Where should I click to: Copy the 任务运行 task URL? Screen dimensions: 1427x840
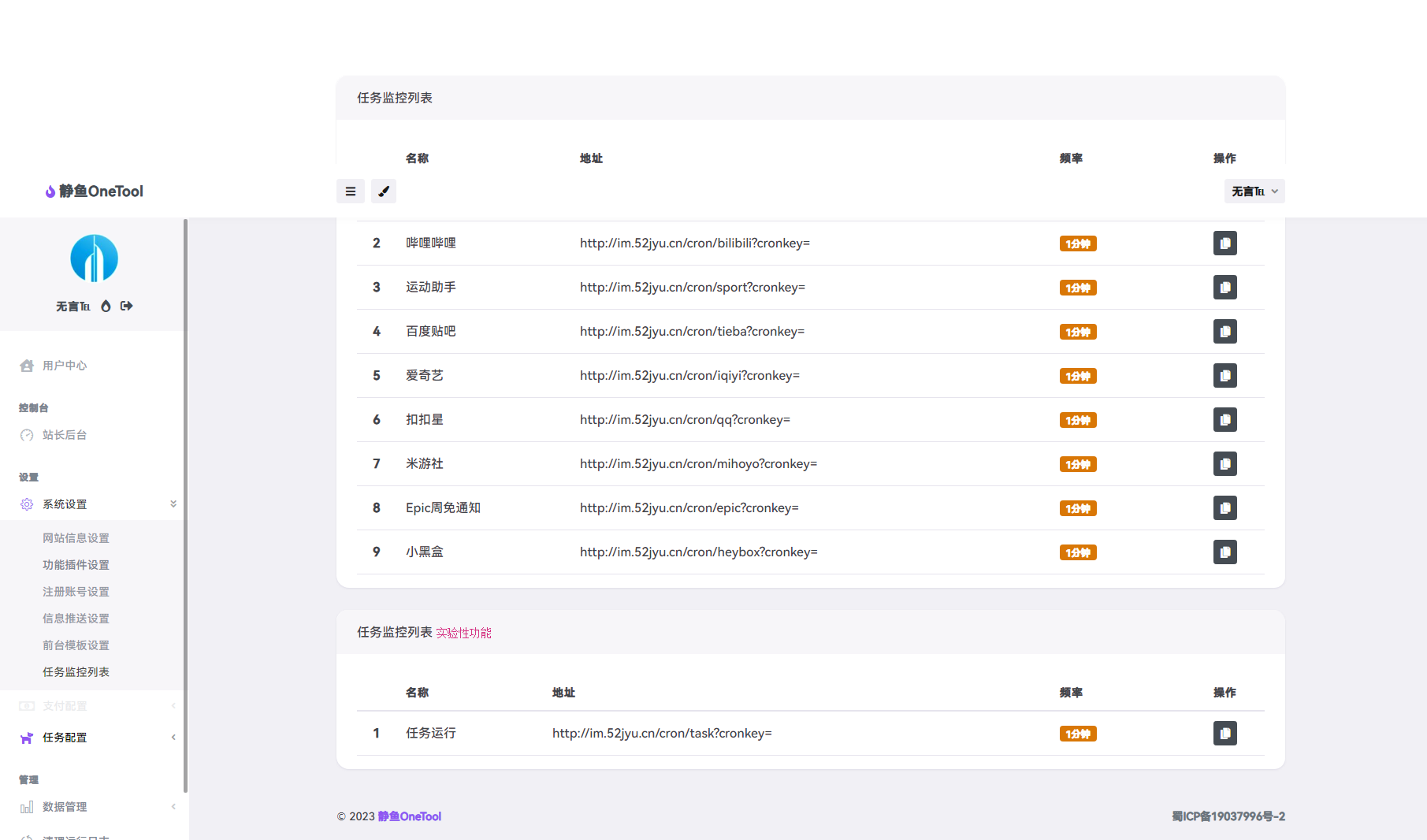1224,734
